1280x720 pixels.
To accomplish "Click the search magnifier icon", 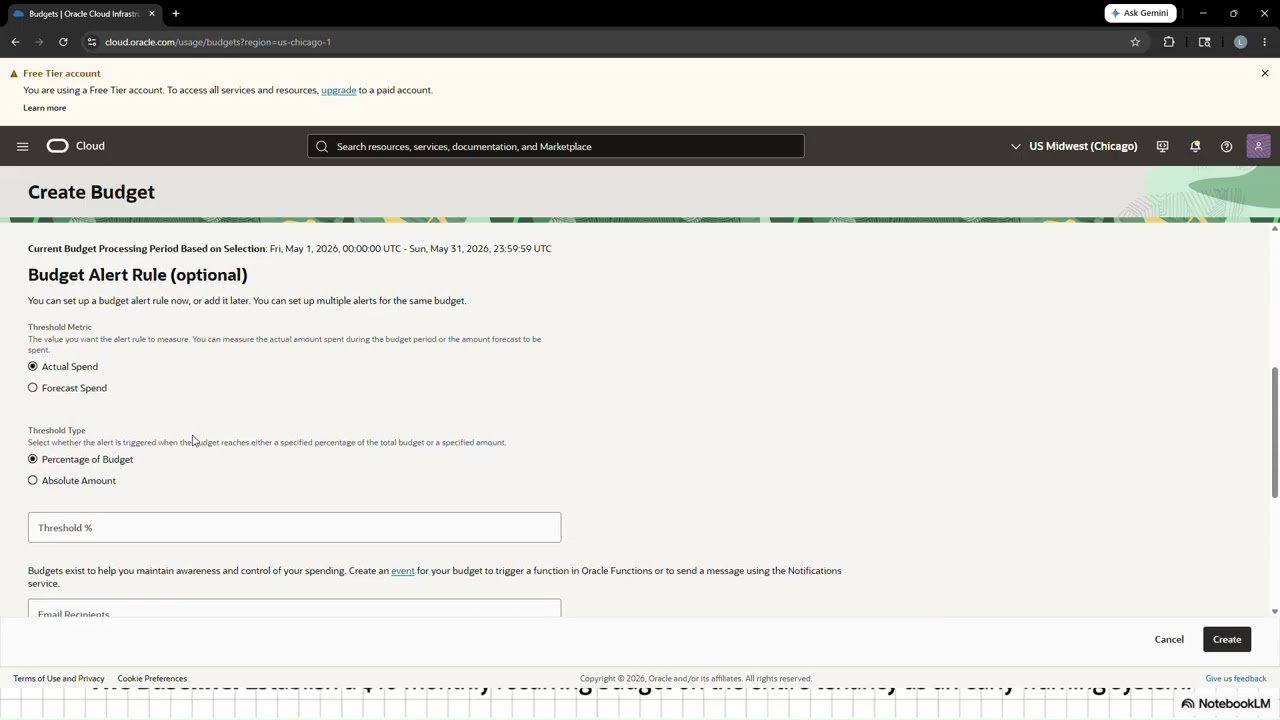I will coord(322,146).
